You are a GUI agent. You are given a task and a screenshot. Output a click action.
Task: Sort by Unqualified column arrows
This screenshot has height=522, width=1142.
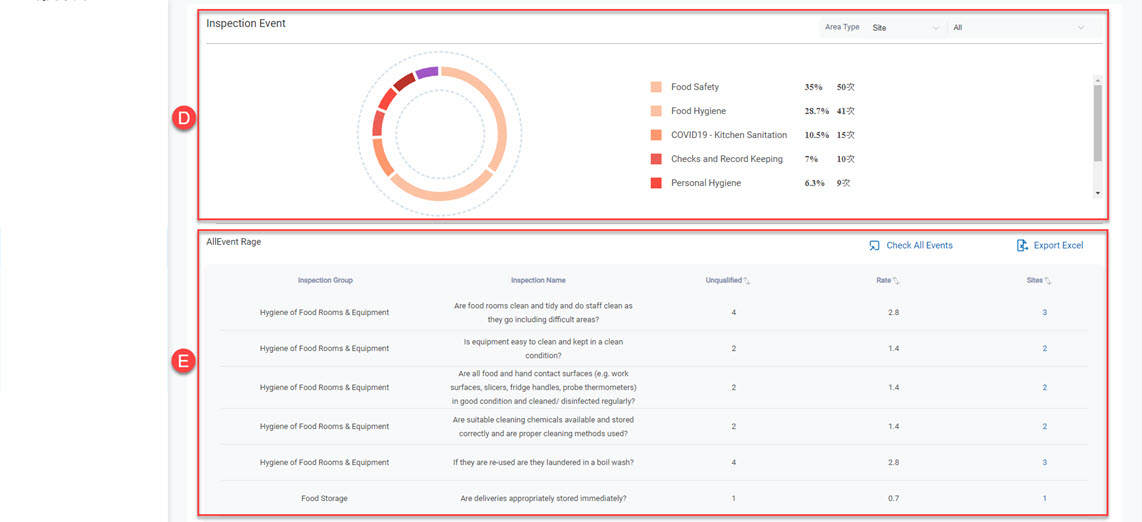(x=747, y=281)
